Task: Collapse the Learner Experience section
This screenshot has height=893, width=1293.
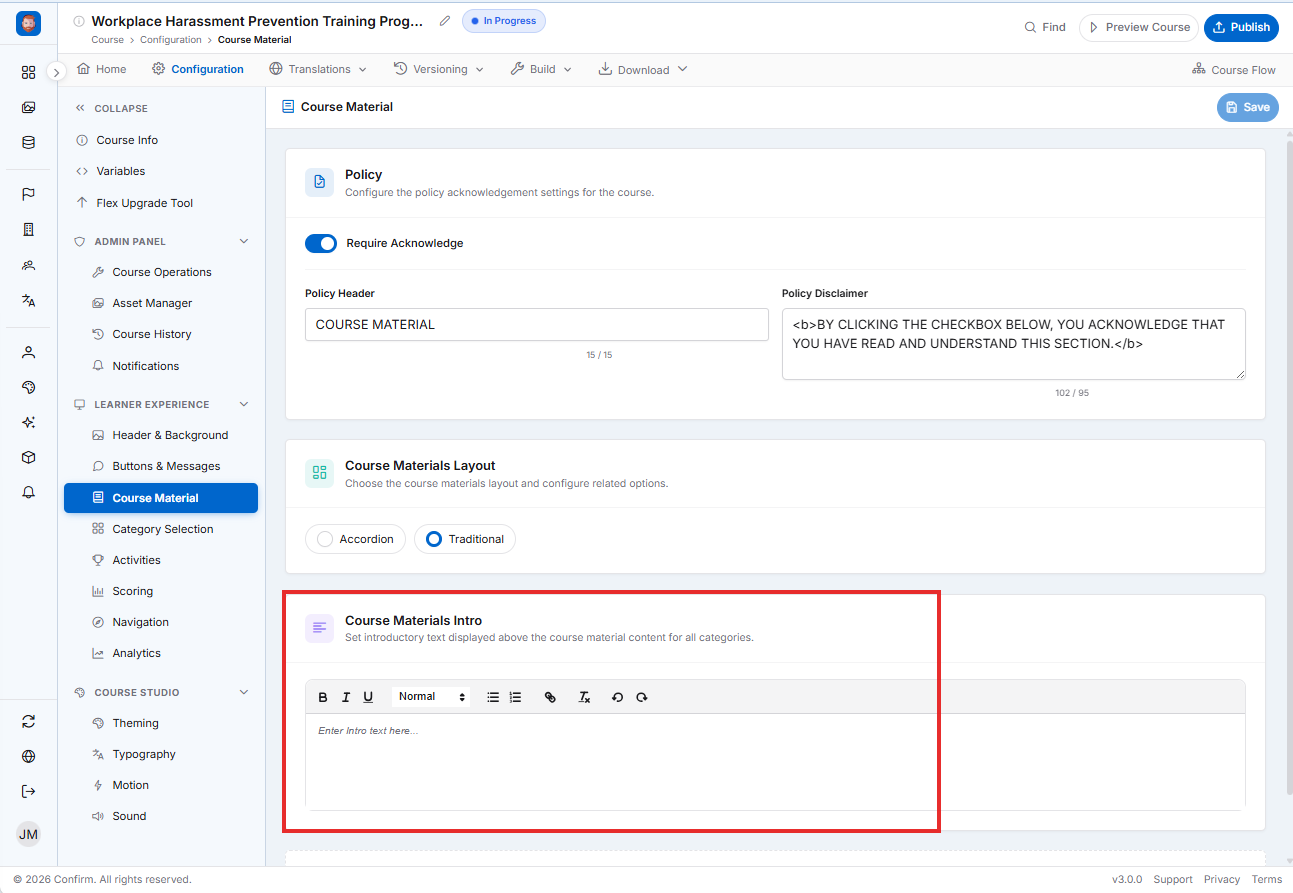Action: (x=244, y=405)
